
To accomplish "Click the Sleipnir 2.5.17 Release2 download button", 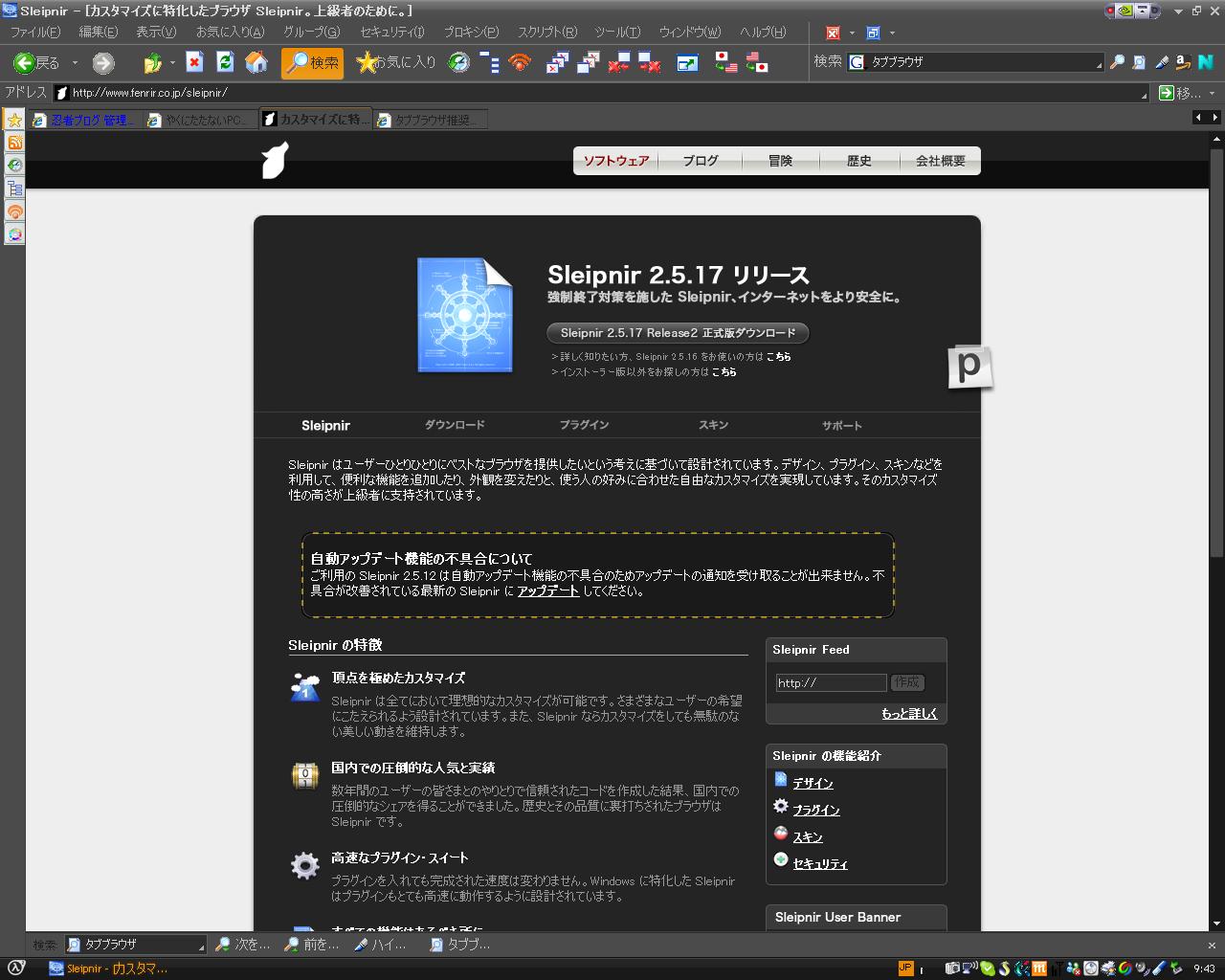I will coord(679,333).
